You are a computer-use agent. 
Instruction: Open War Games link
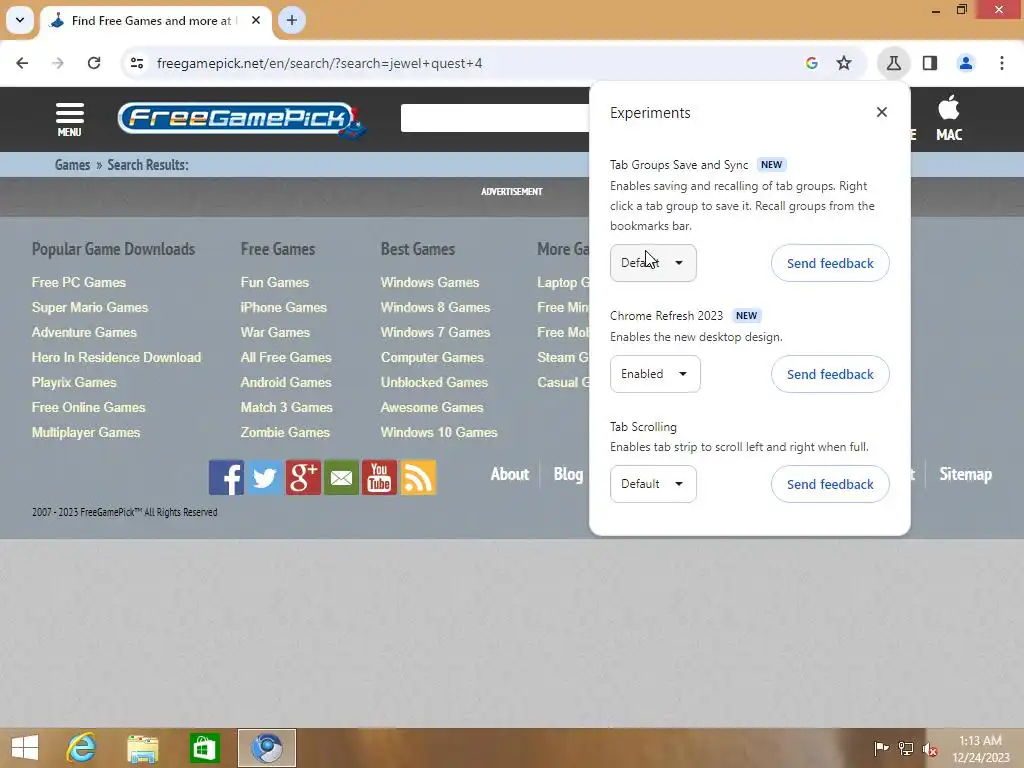point(275,332)
